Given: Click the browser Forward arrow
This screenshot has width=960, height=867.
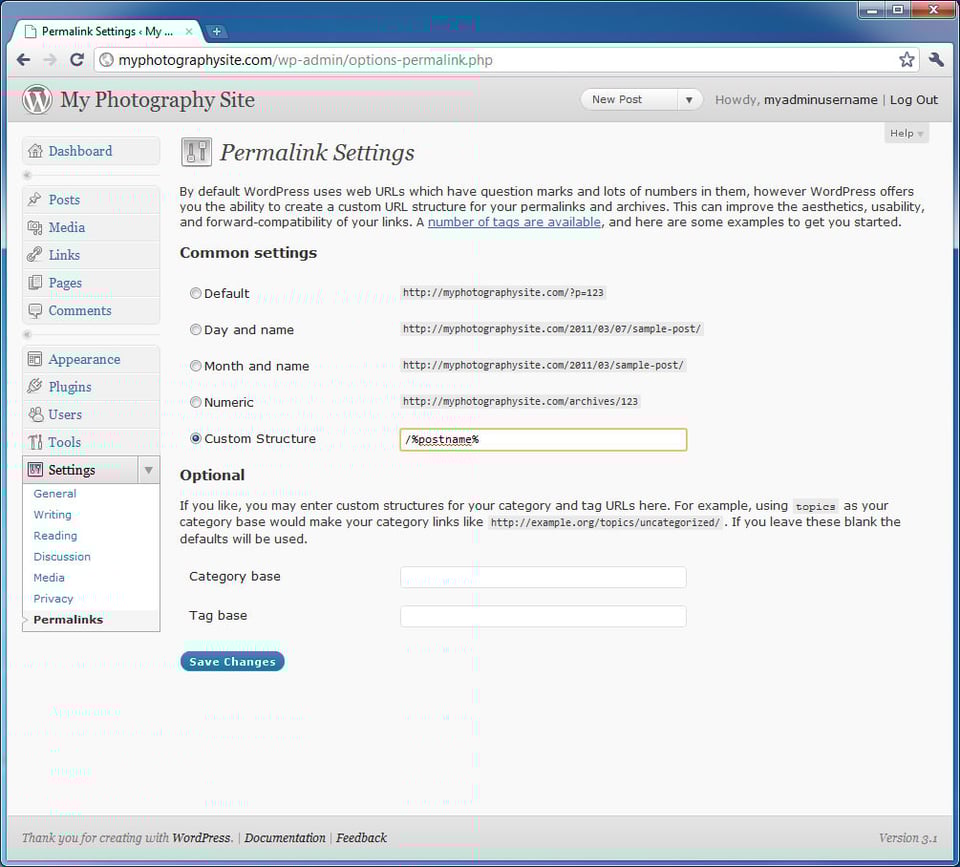Looking at the screenshot, I should 50,59.
